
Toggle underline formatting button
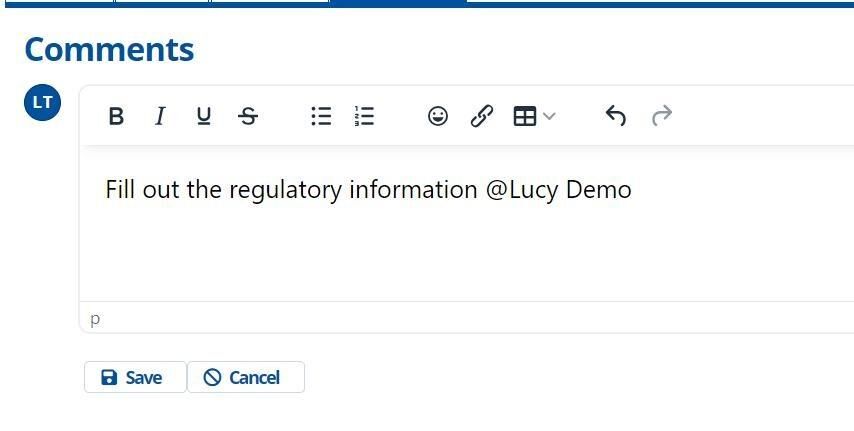(204, 116)
